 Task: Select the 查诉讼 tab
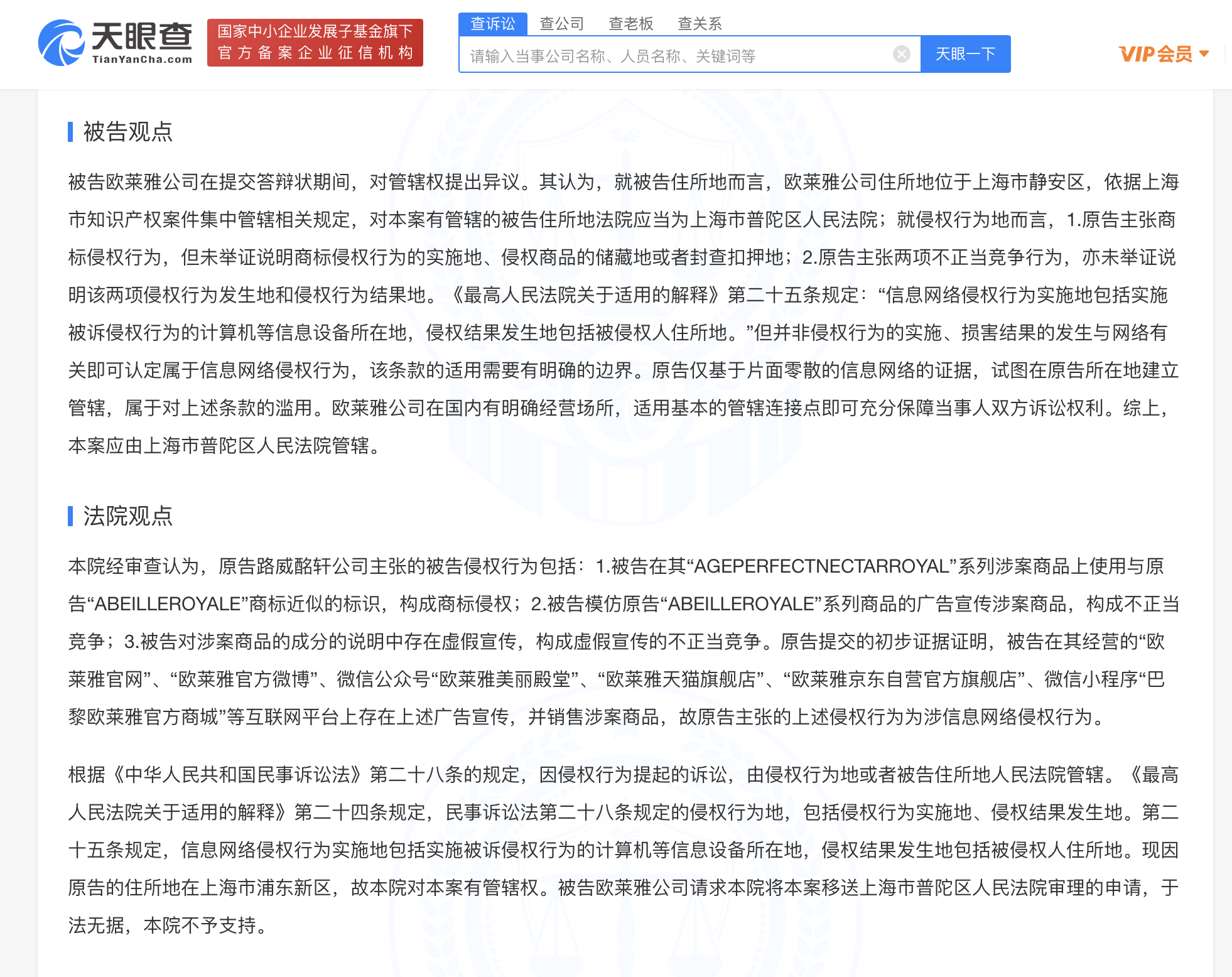[x=493, y=24]
